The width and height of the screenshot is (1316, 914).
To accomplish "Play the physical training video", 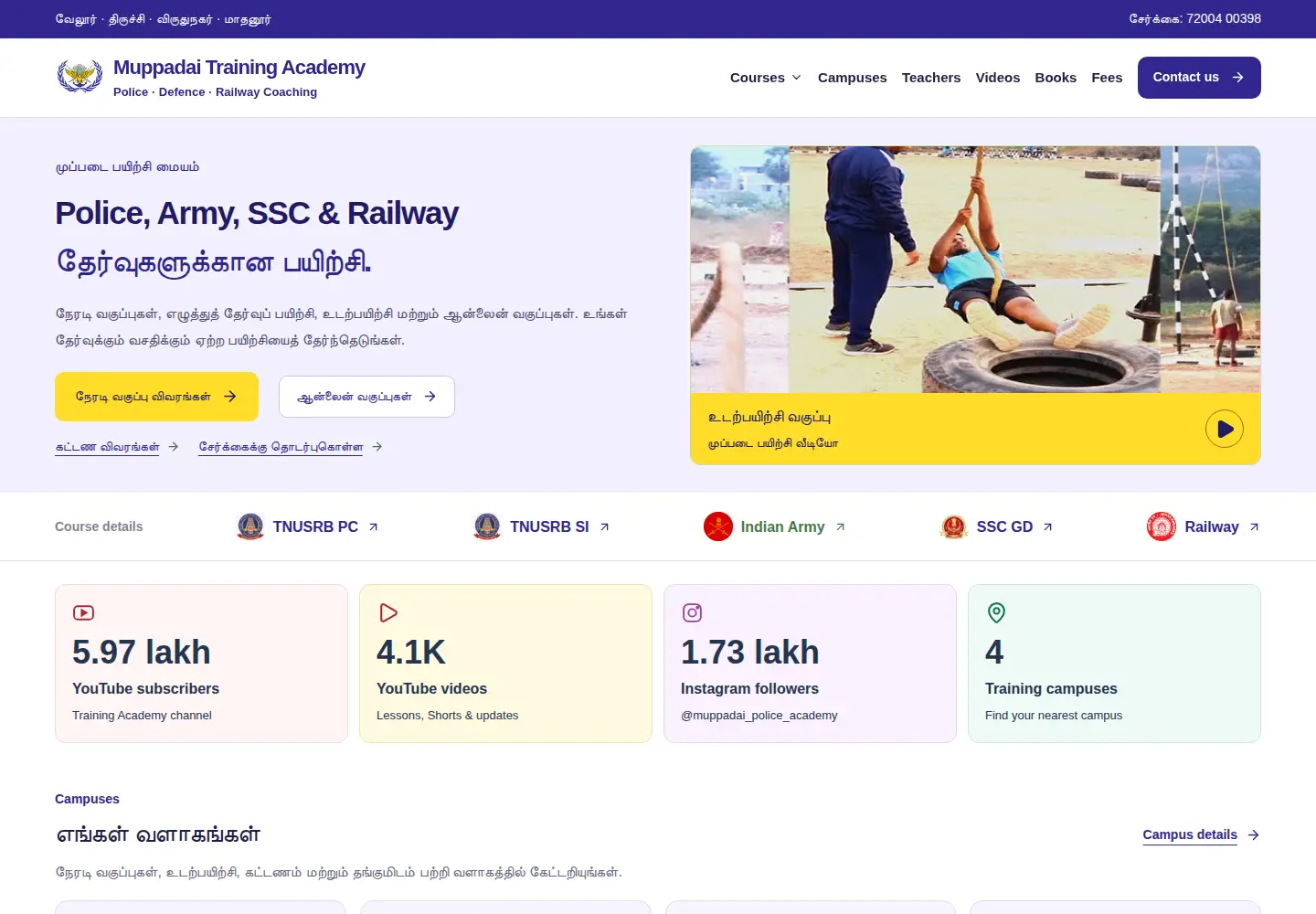I will pyautogui.click(x=1225, y=429).
